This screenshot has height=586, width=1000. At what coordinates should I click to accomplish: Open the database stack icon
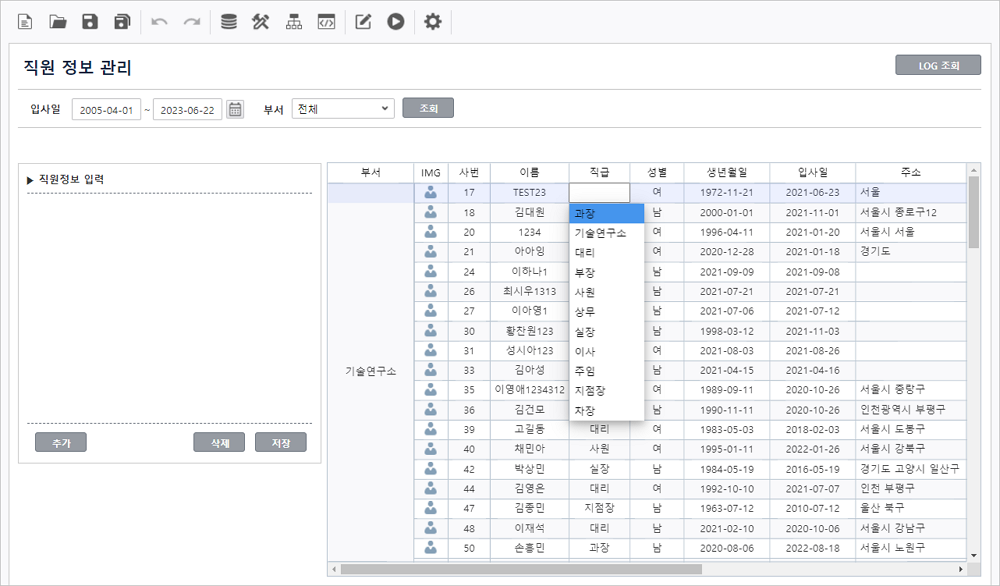[229, 22]
